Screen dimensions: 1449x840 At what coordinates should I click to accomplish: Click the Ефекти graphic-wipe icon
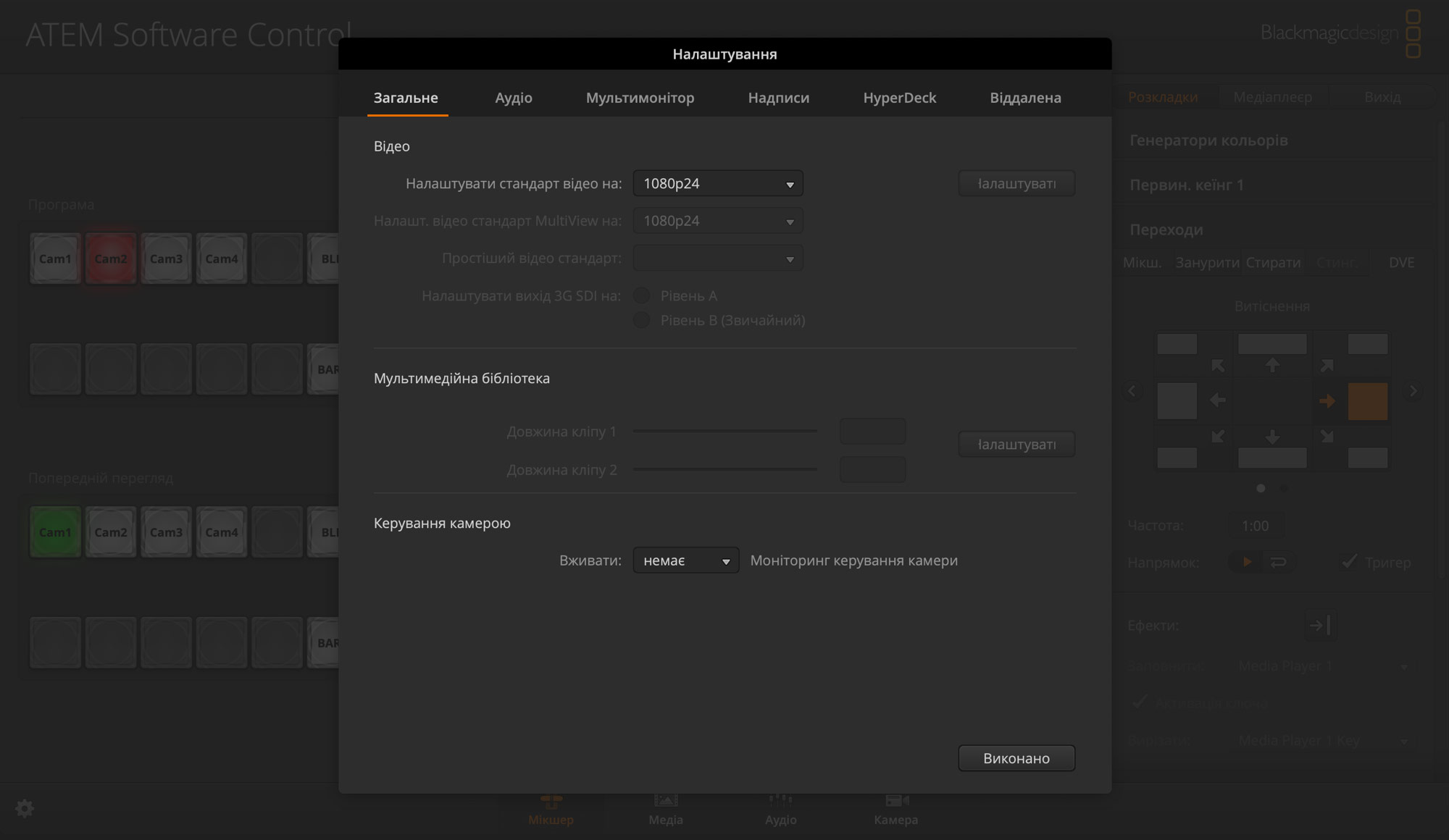1321,625
